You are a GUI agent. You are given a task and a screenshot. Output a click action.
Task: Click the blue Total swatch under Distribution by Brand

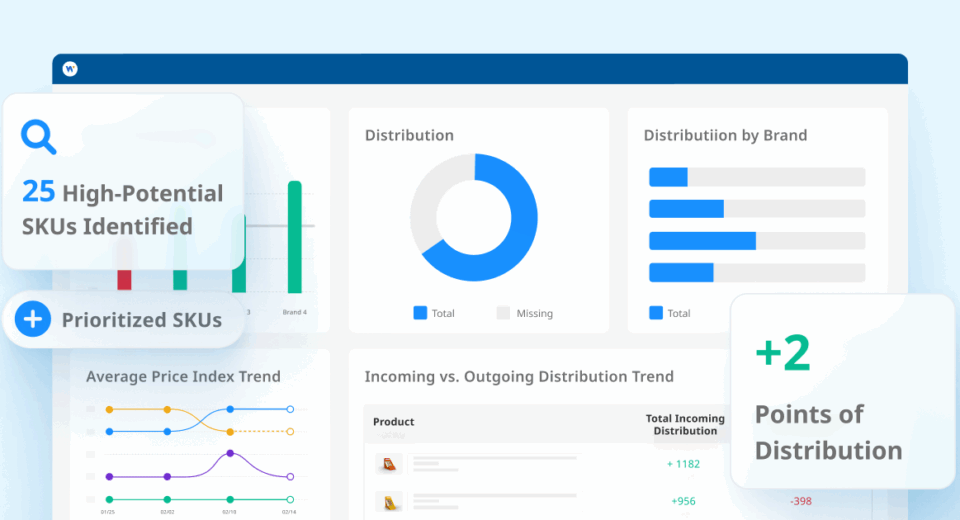click(656, 313)
